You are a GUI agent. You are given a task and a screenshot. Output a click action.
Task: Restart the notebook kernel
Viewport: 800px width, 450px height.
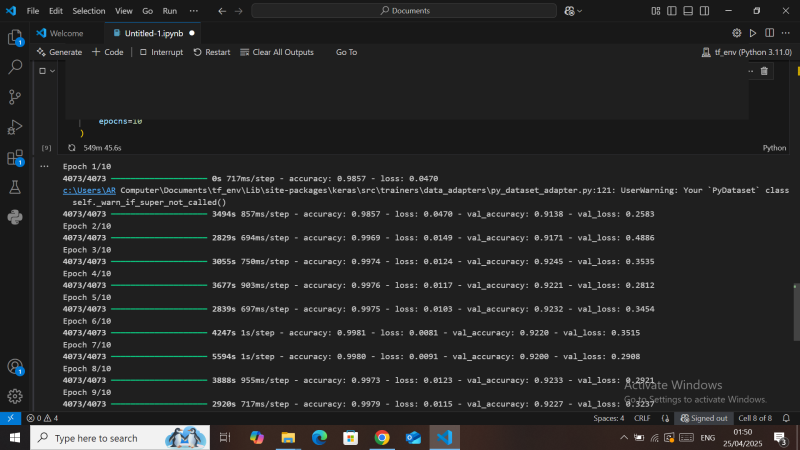click(212, 52)
